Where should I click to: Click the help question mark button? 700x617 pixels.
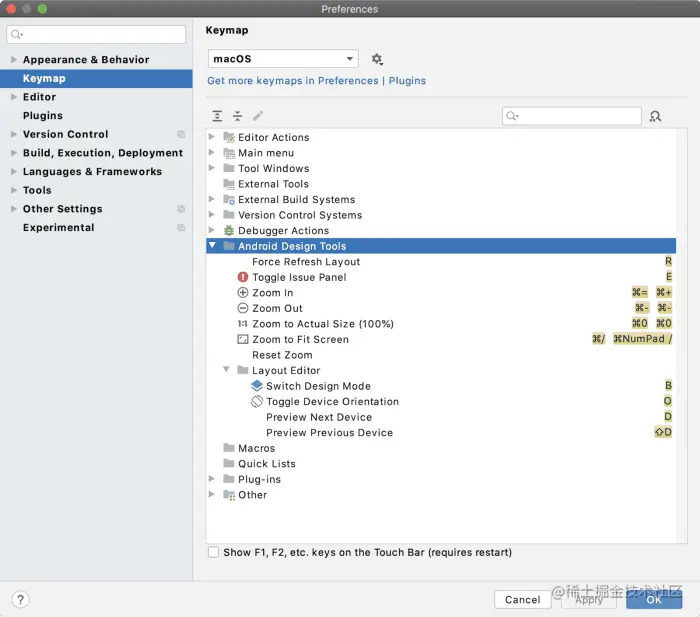pyautogui.click(x=21, y=600)
